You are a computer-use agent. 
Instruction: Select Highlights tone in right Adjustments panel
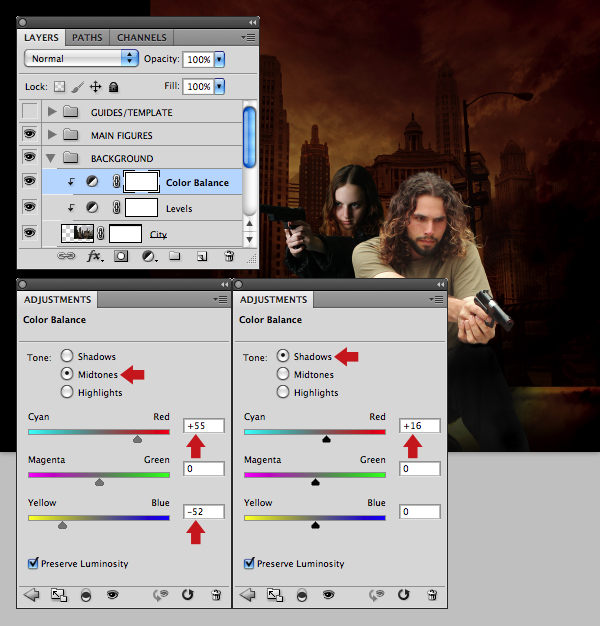coord(283,392)
